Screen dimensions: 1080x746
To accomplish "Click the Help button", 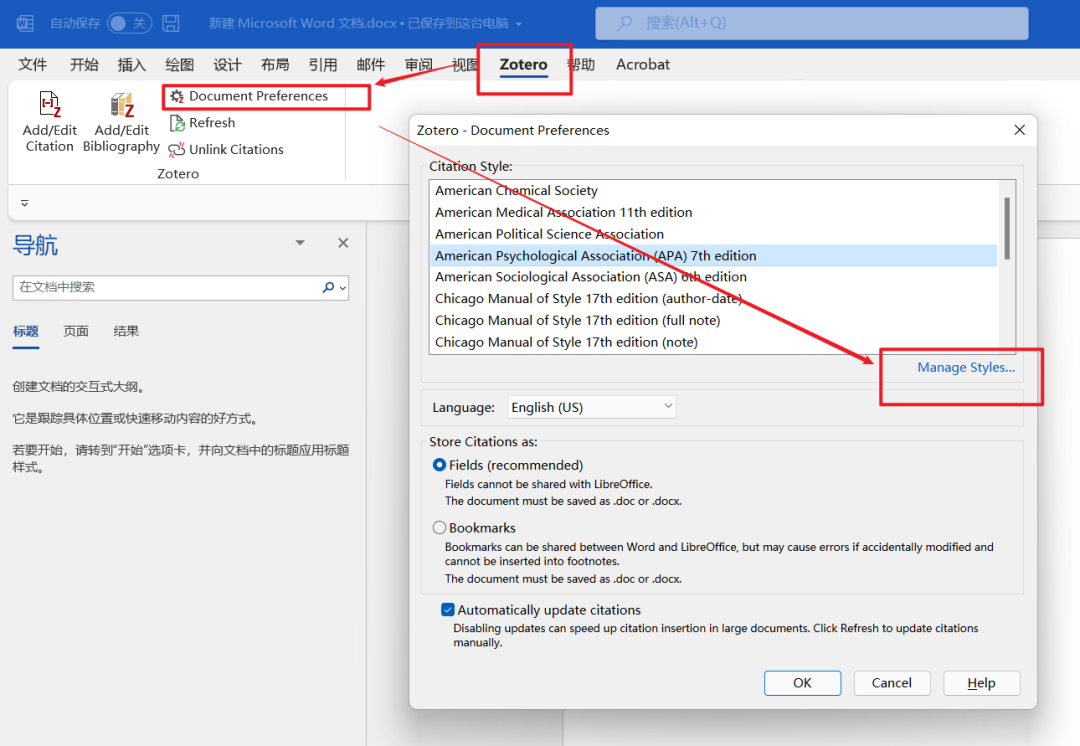I will [x=982, y=683].
